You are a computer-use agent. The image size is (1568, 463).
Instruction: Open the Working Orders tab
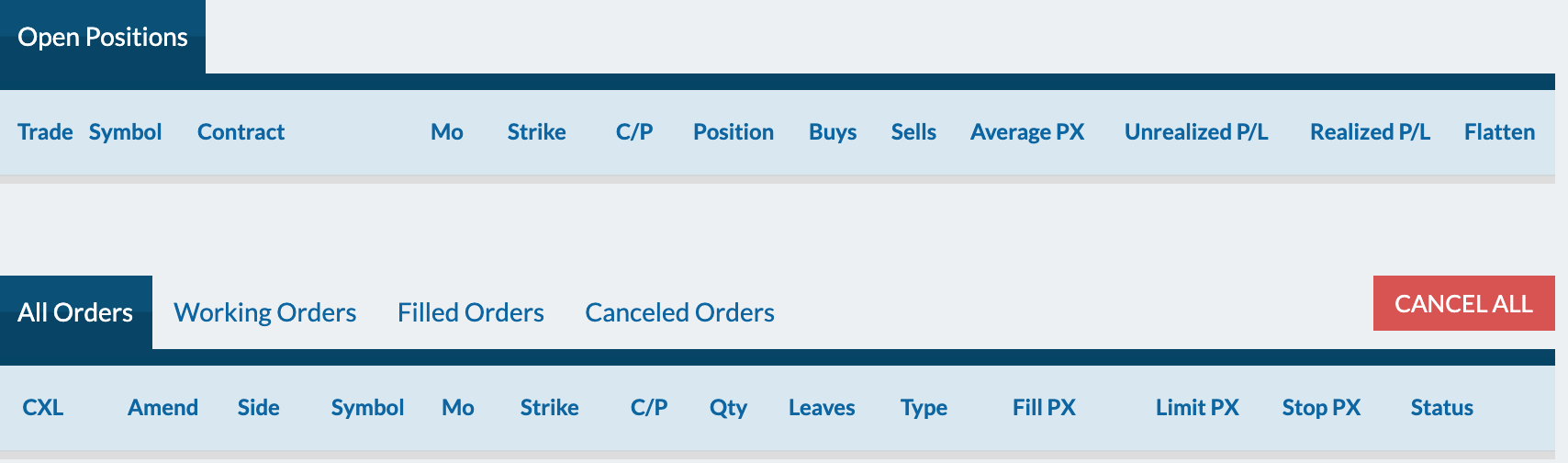point(264,312)
